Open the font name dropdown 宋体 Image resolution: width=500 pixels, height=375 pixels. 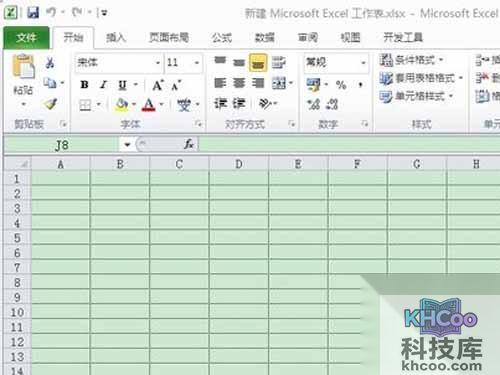158,63
